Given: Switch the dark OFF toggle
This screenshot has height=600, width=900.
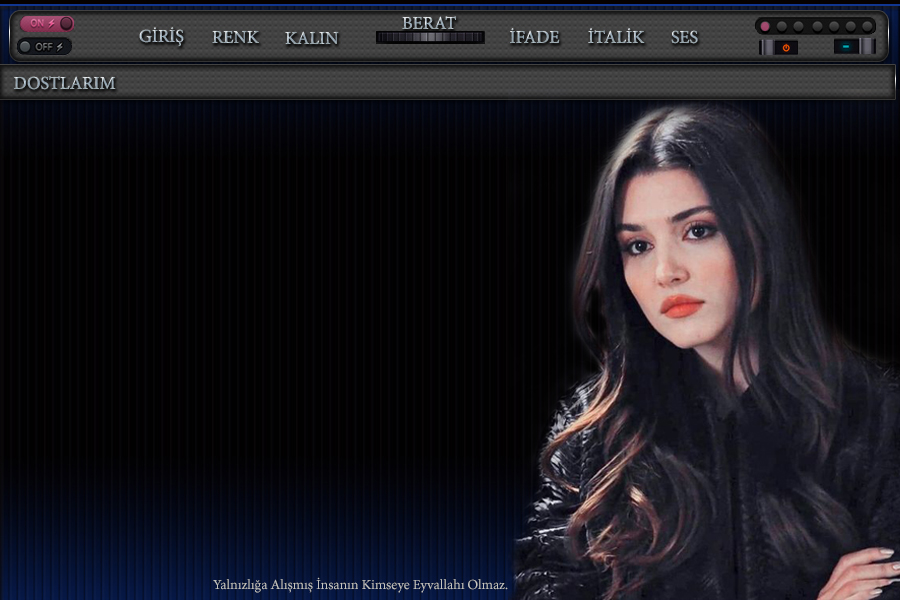Looking at the screenshot, I should click(45, 46).
